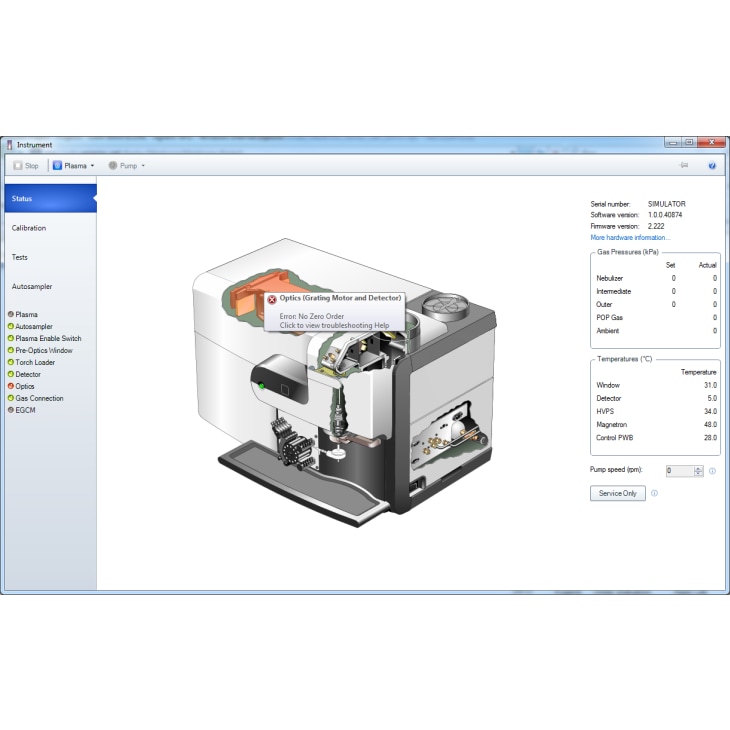This screenshot has height=730, width=730.
Task: Click the Pump speed rpm input field
Action: [679, 471]
